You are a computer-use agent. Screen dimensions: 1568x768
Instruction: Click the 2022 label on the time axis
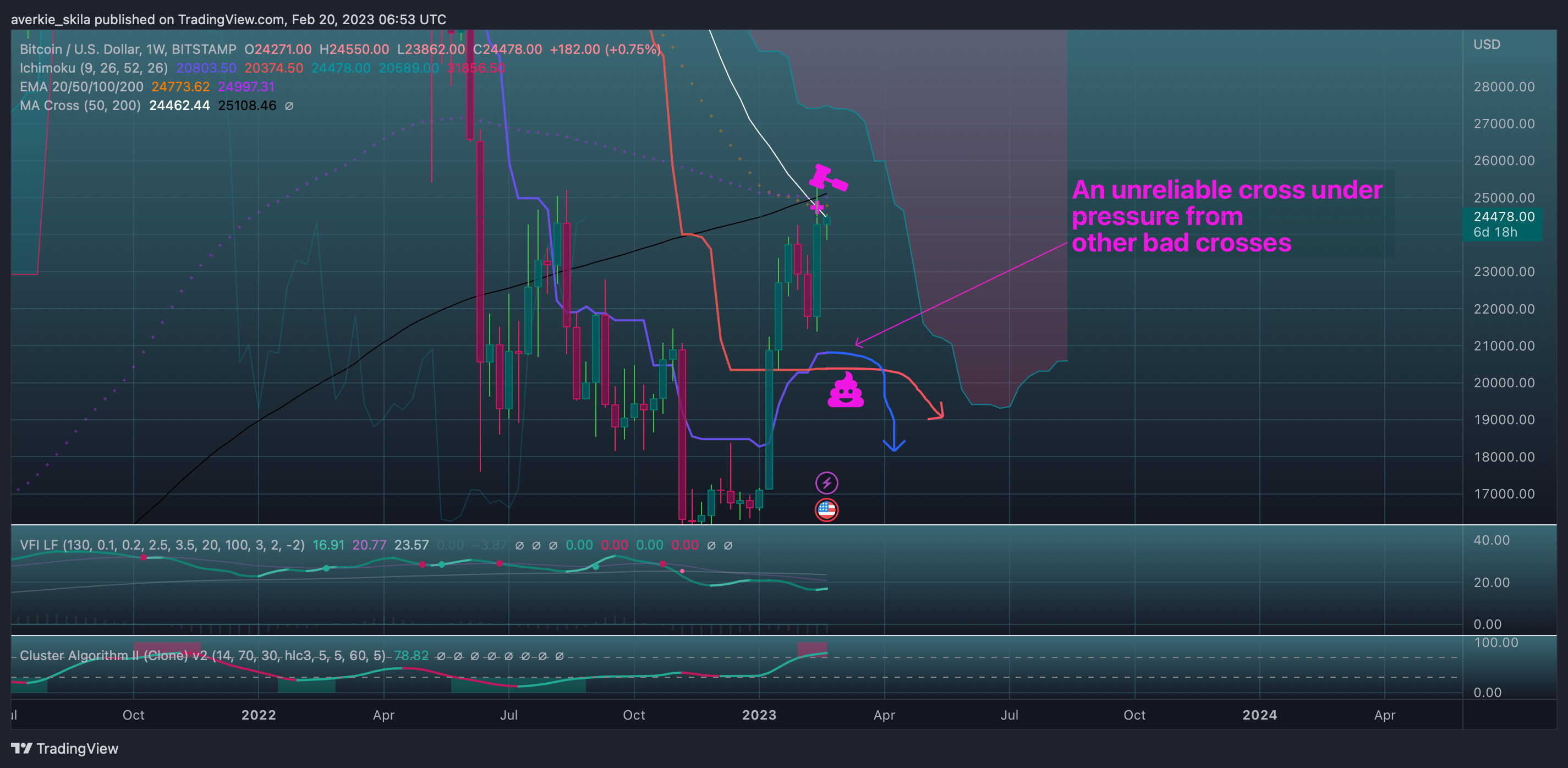point(259,715)
